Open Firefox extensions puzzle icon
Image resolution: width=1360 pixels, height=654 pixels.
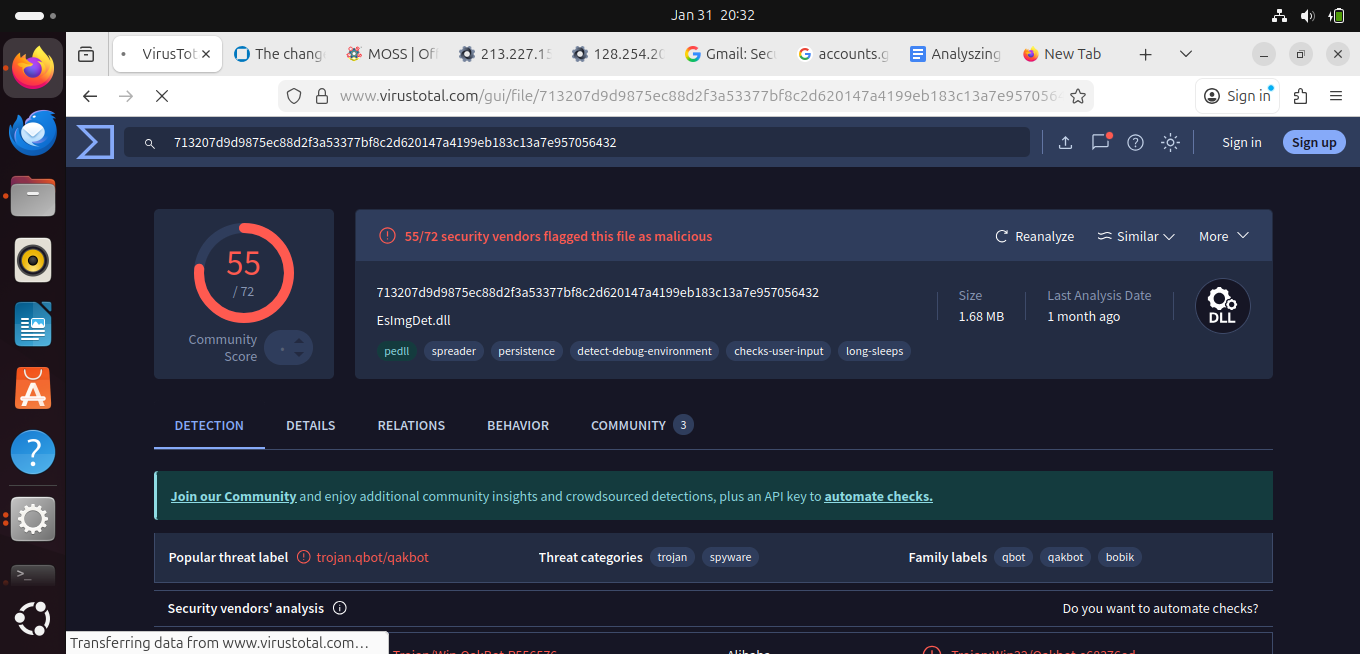pos(1300,96)
